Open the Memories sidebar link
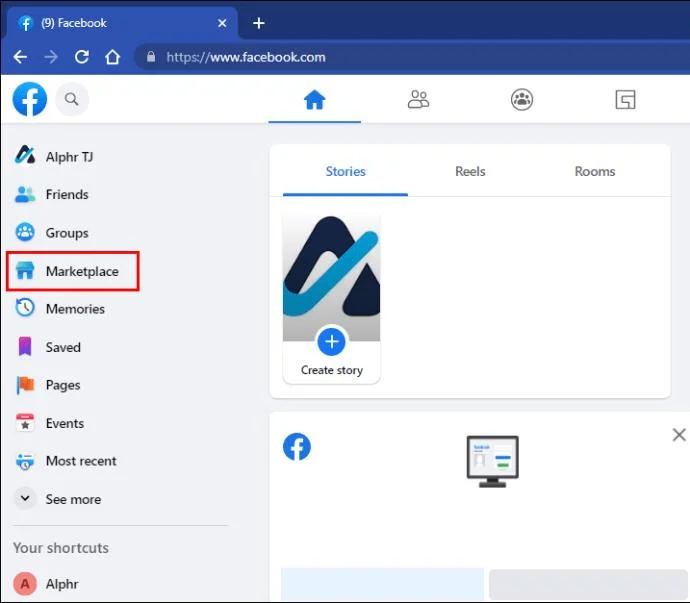Image resolution: width=690 pixels, height=603 pixels. [75, 309]
